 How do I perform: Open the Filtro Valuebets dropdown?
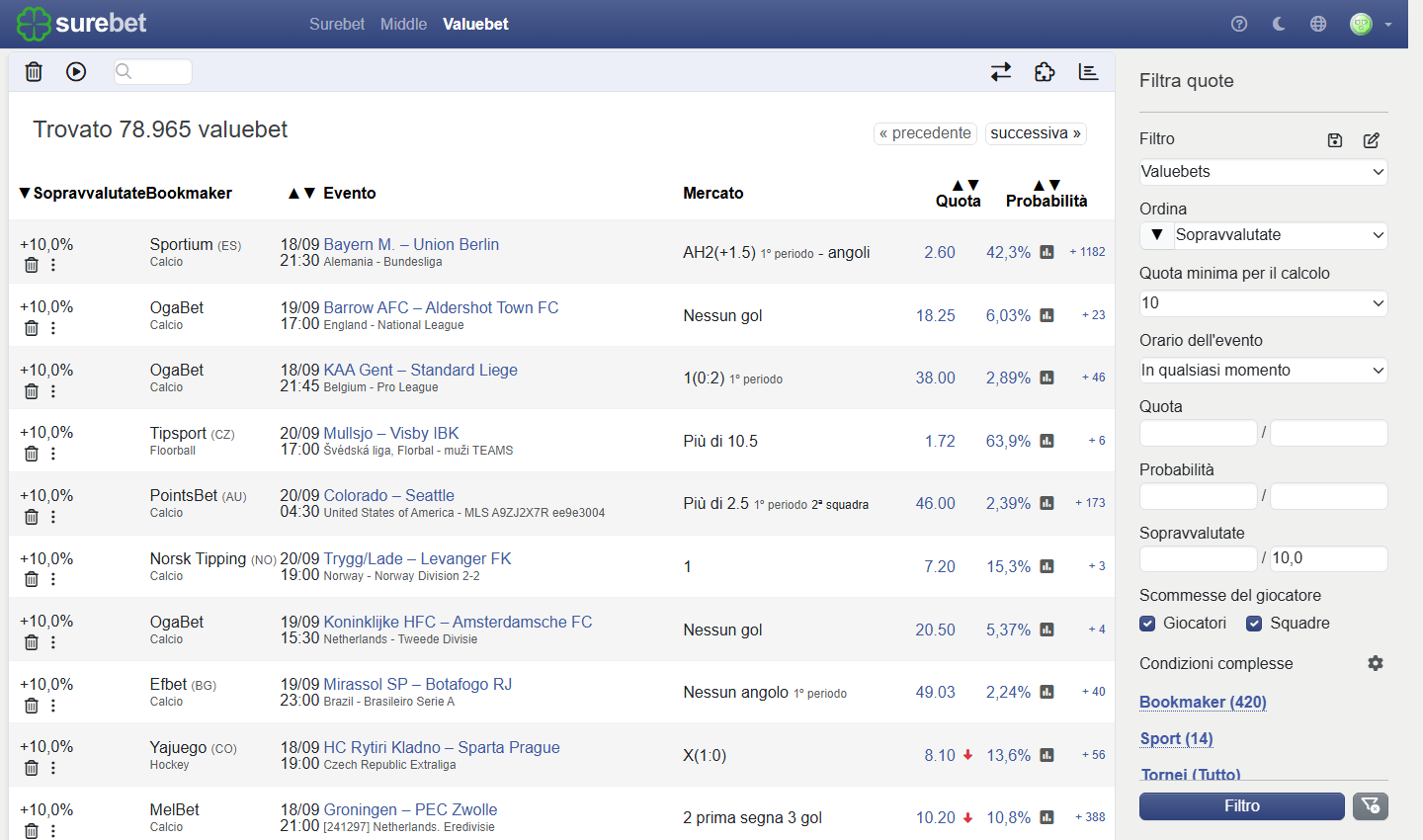(1263, 172)
